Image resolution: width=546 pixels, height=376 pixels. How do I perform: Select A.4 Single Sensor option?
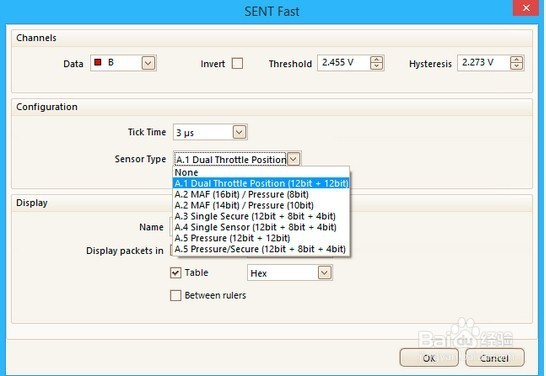click(261, 227)
